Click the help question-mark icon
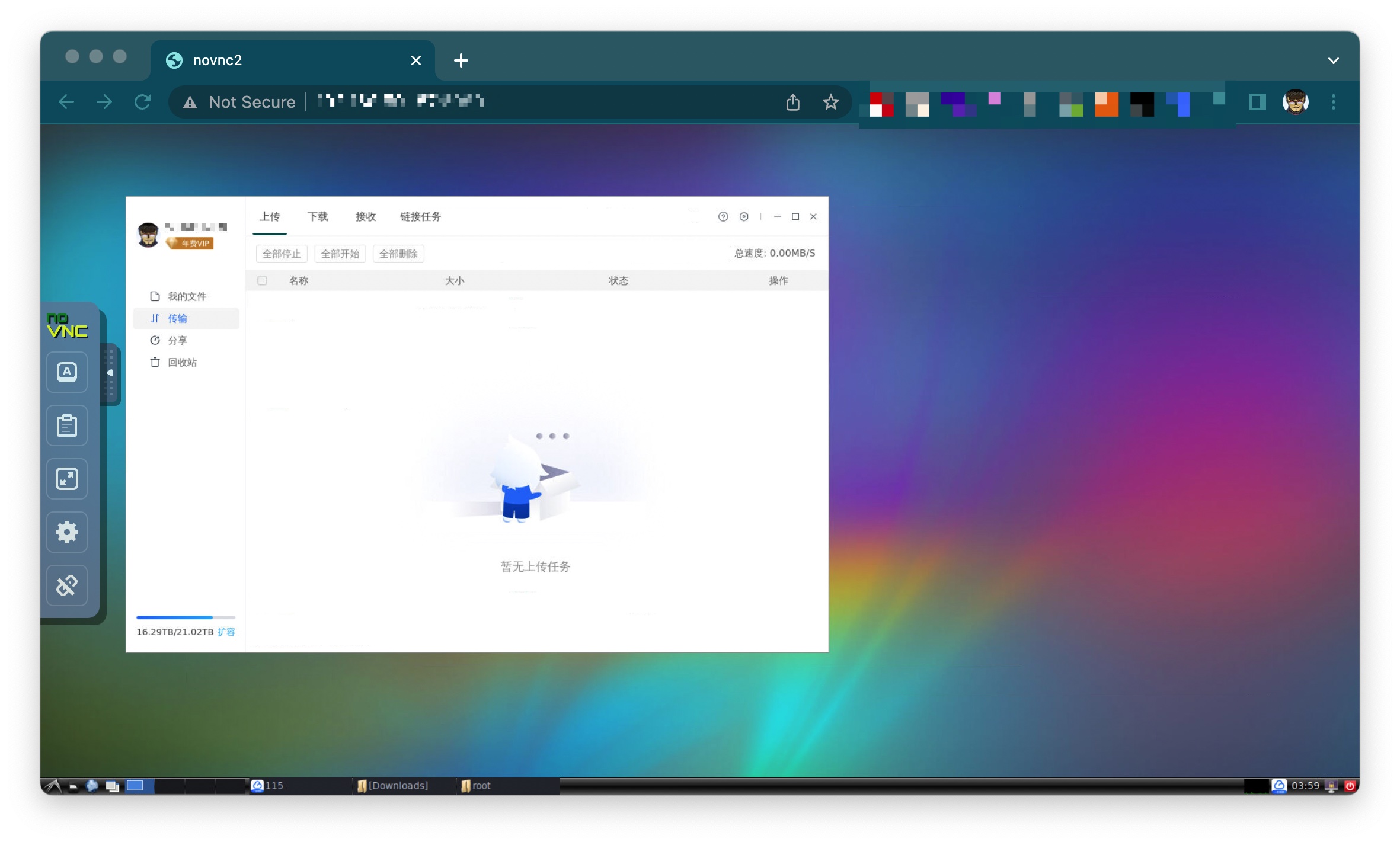Screen dimensions: 1400x845 (x=723, y=217)
